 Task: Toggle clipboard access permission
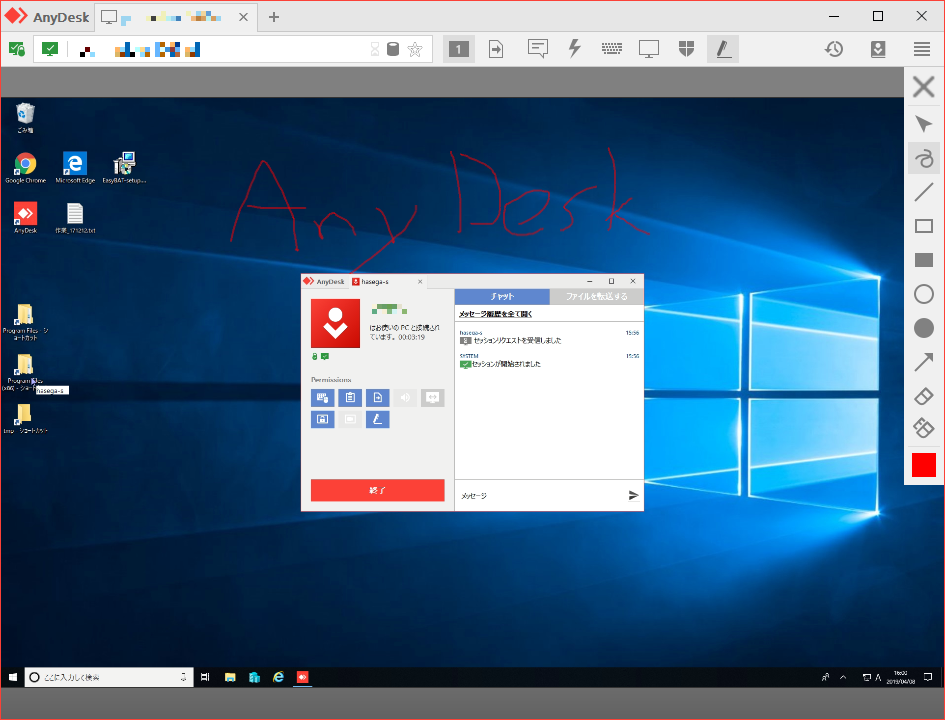(x=350, y=398)
